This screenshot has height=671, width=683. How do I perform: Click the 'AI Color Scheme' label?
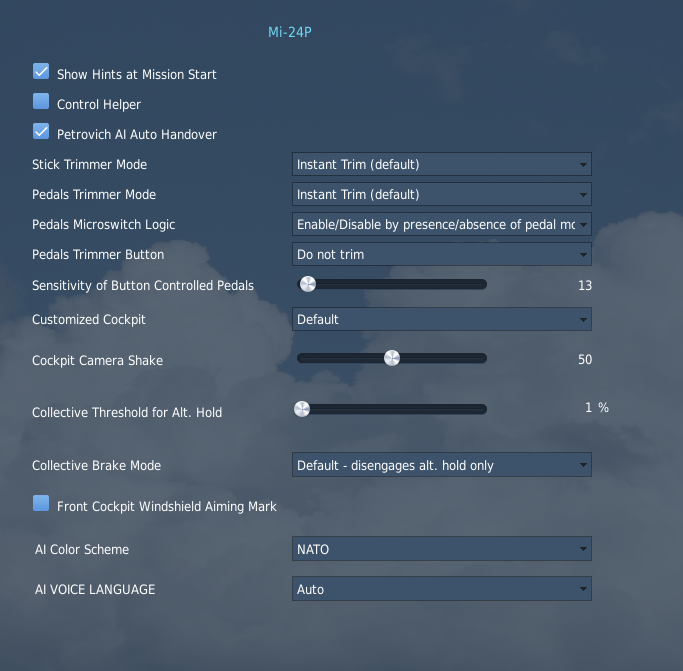click(82, 549)
